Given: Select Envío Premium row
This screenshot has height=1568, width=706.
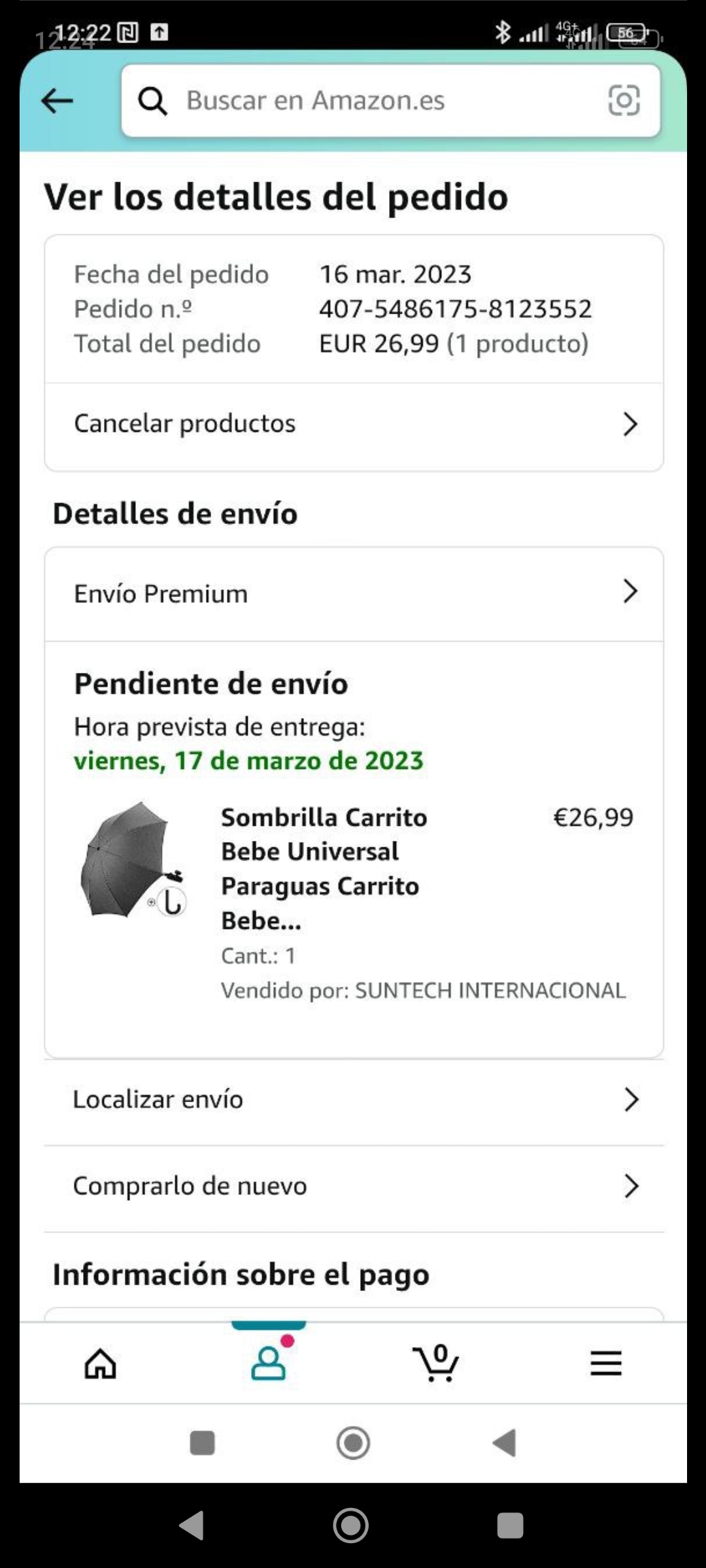Looking at the screenshot, I should pyautogui.click(x=161, y=594).
